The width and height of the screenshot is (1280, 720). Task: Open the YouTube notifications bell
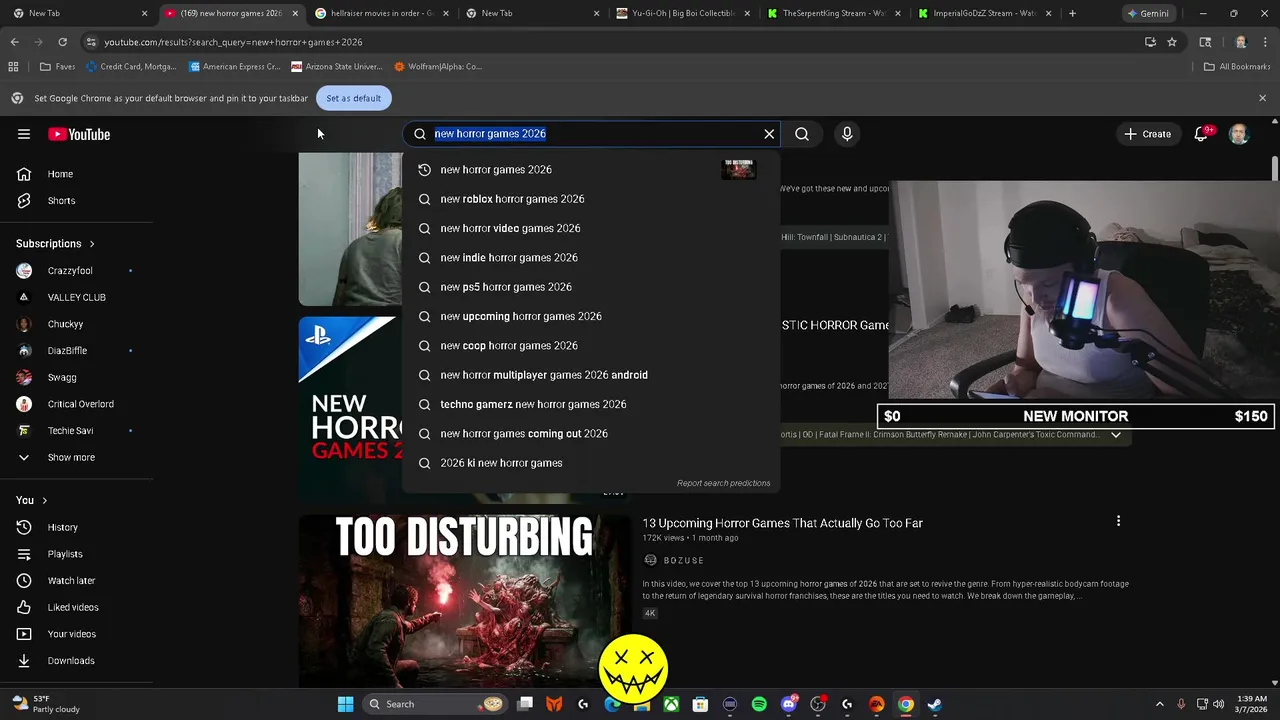(x=1201, y=134)
